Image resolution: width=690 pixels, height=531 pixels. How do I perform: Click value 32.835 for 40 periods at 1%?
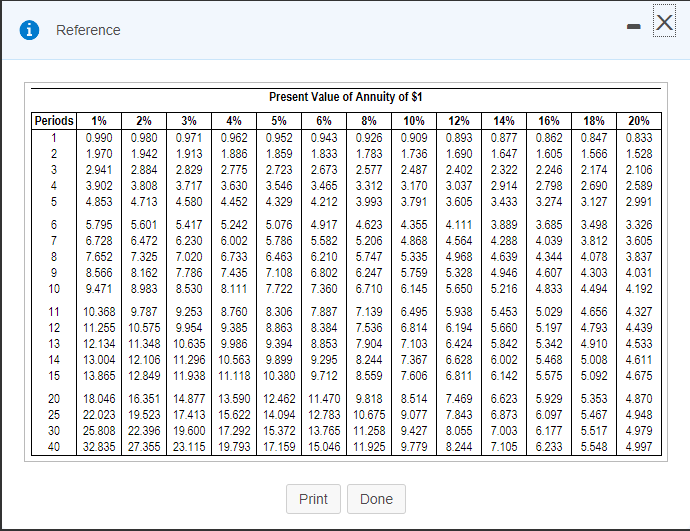tap(99, 447)
